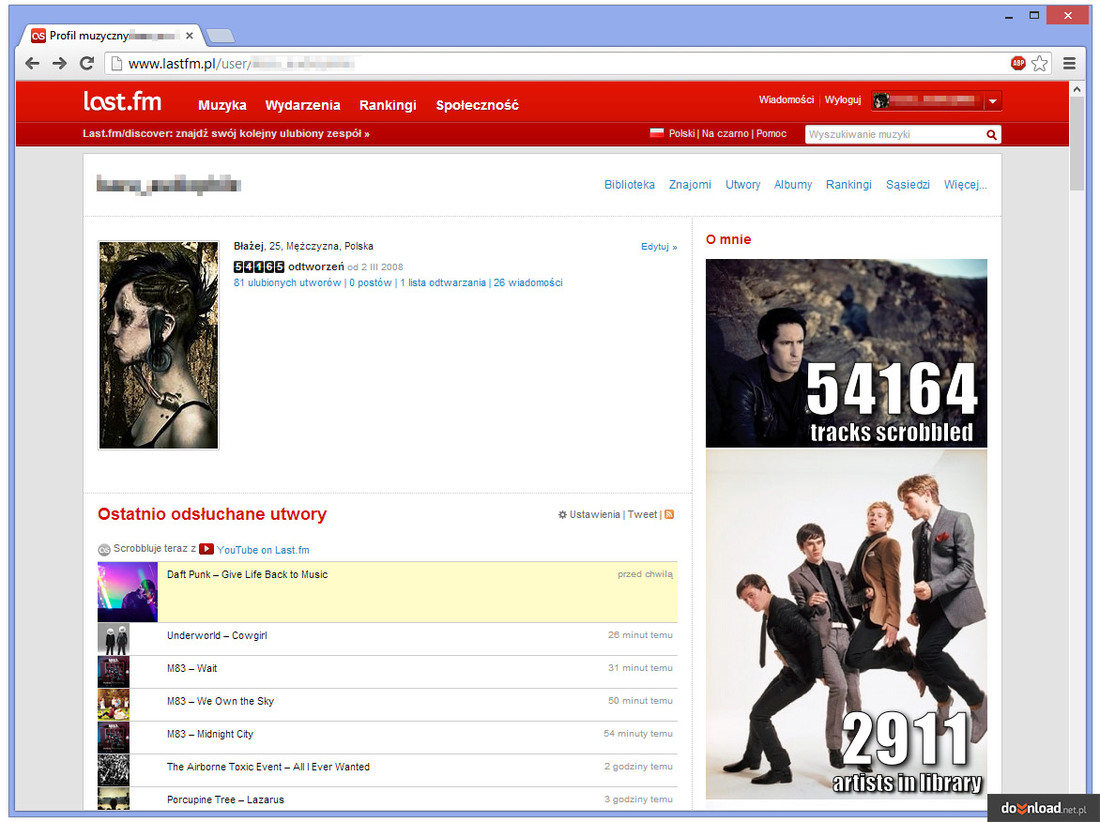Open the Wydarzenia menu
Screen dimensions: 1100x822
[302, 105]
